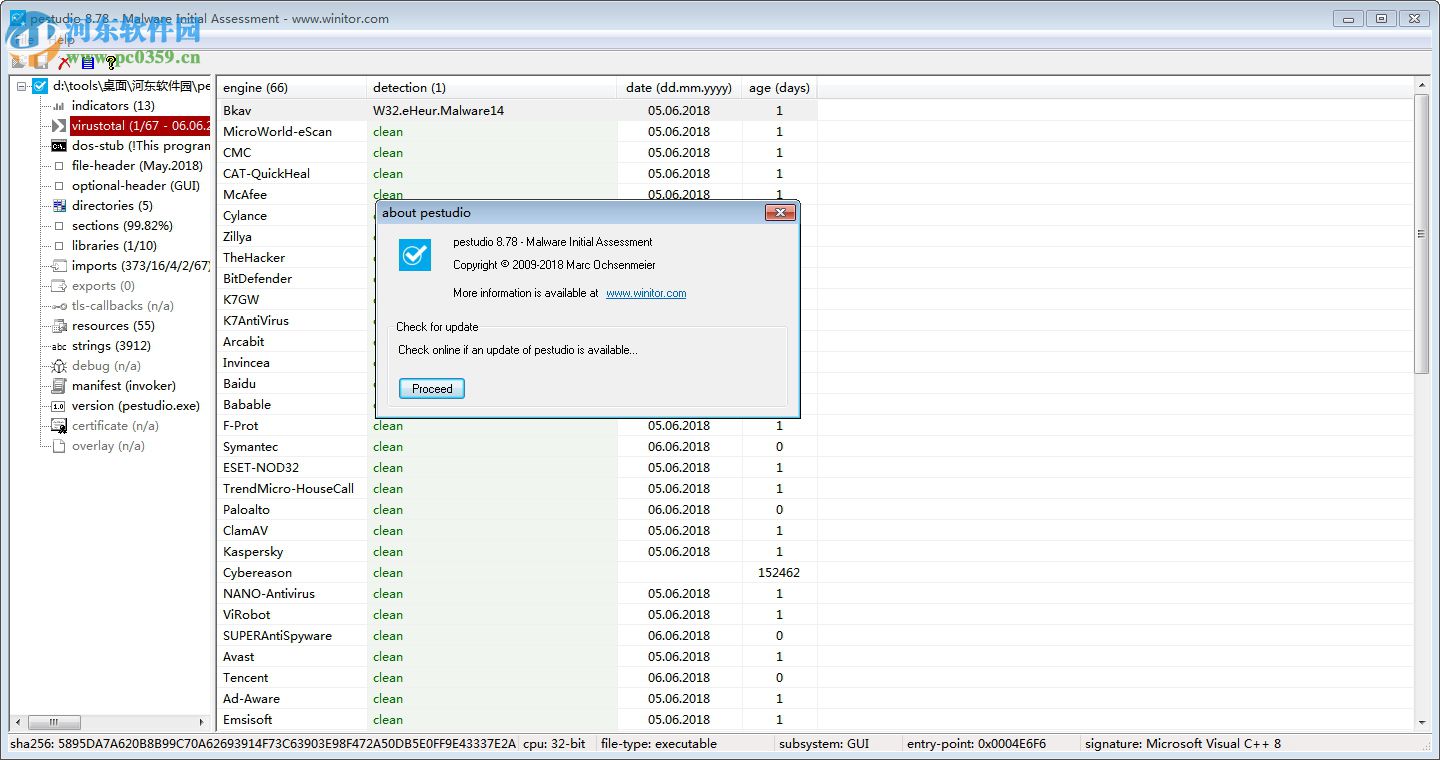Select the optional-header (GUI) tree node
This screenshot has height=760, width=1440.
[x=136, y=186]
